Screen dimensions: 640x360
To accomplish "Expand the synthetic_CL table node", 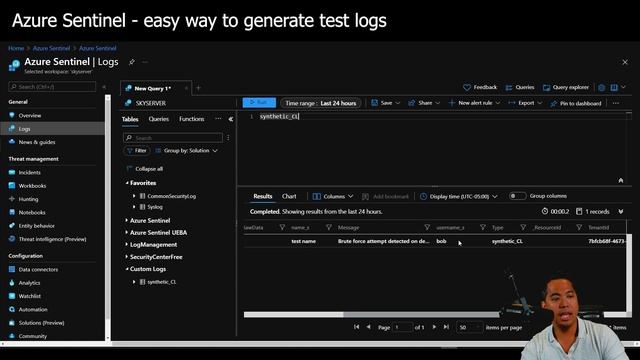I will [x=134, y=282].
